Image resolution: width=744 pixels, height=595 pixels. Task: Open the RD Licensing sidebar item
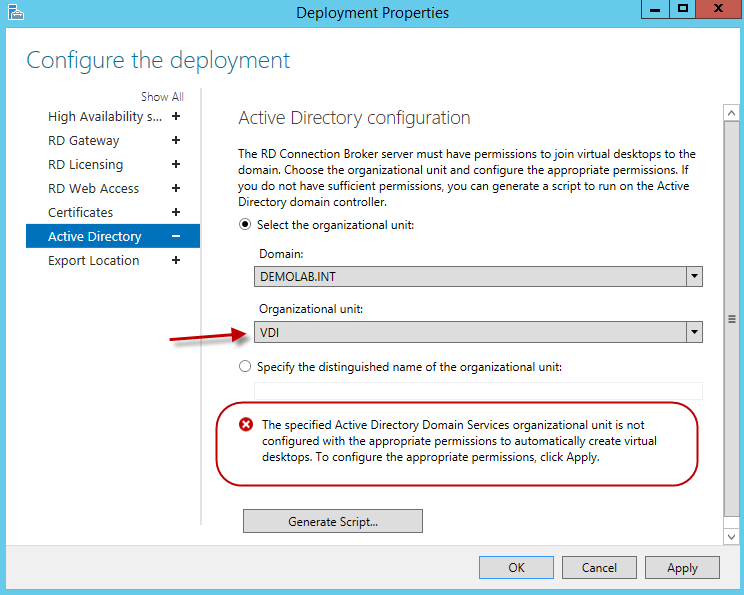click(85, 165)
